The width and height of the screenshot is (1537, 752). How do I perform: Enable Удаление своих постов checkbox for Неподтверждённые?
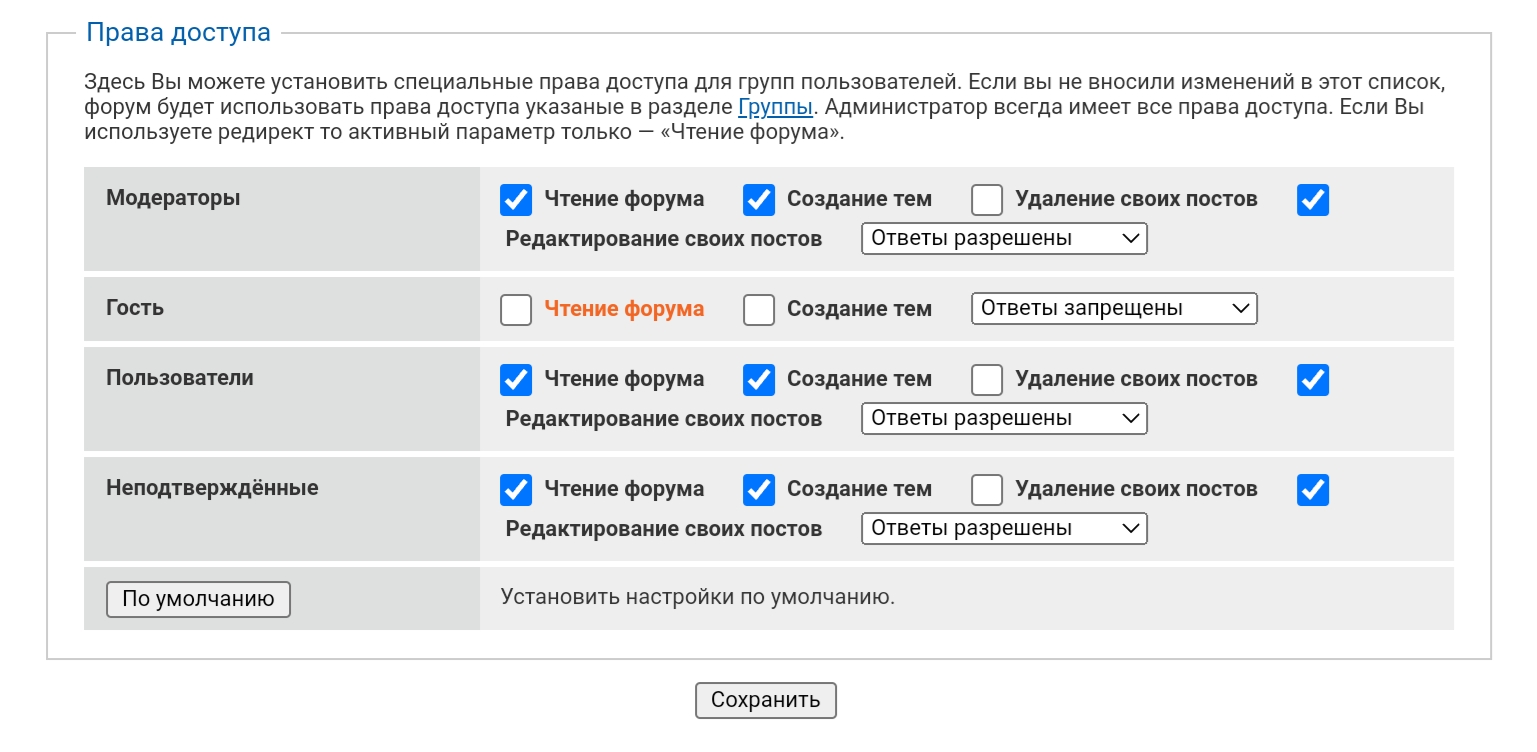tap(987, 490)
